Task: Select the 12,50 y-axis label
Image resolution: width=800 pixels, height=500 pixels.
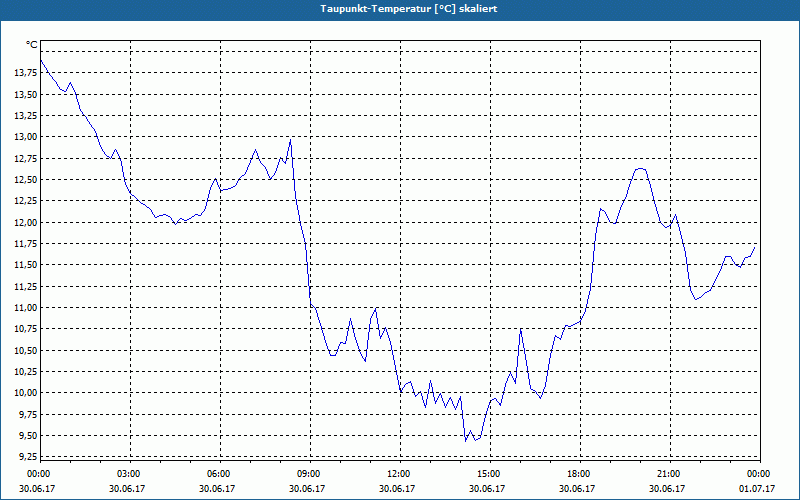Action: click(26, 180)
